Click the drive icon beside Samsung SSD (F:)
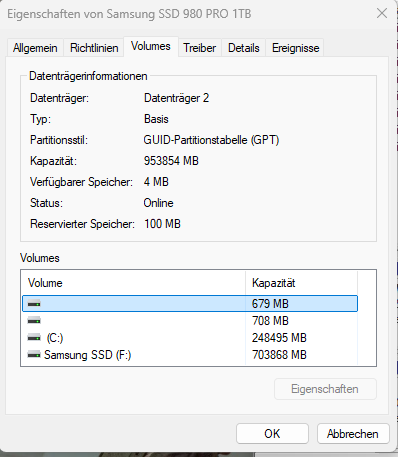The image size is (398, 457). [x=34, y=355]
